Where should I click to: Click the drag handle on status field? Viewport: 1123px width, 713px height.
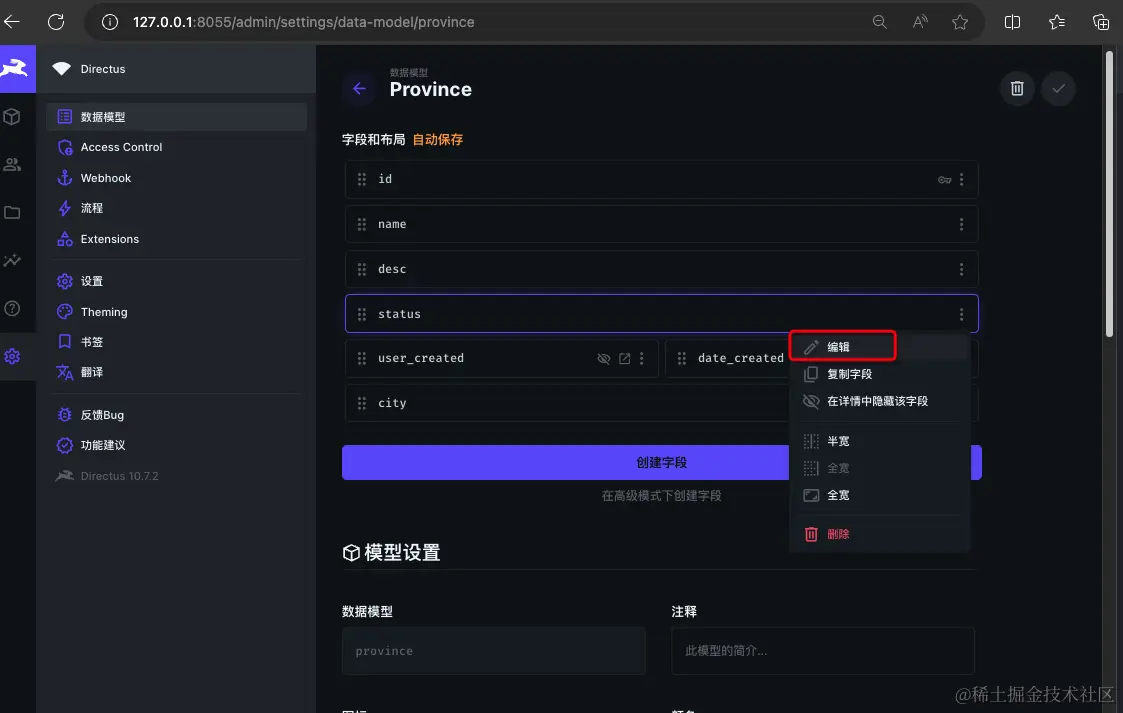[362, 314]
